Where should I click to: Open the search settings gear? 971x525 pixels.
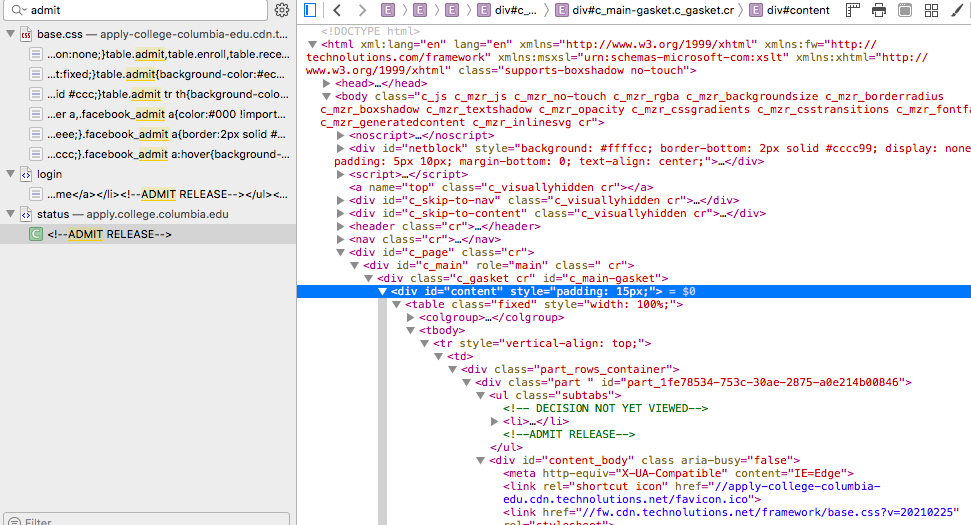click(x=282, y=10)
